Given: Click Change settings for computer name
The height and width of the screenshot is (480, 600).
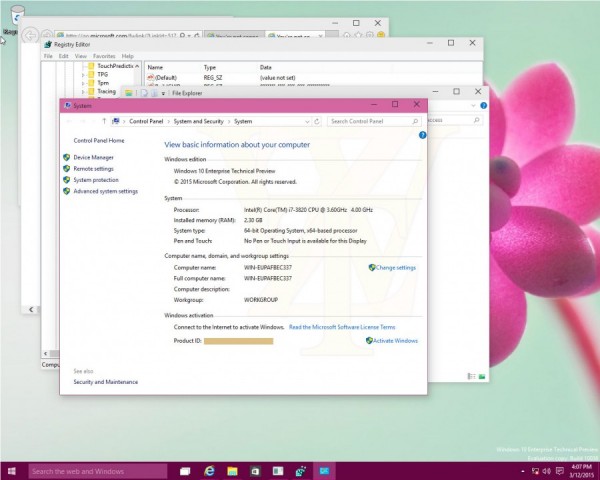Looking at the screenshot, I should (x=396, y=268).
